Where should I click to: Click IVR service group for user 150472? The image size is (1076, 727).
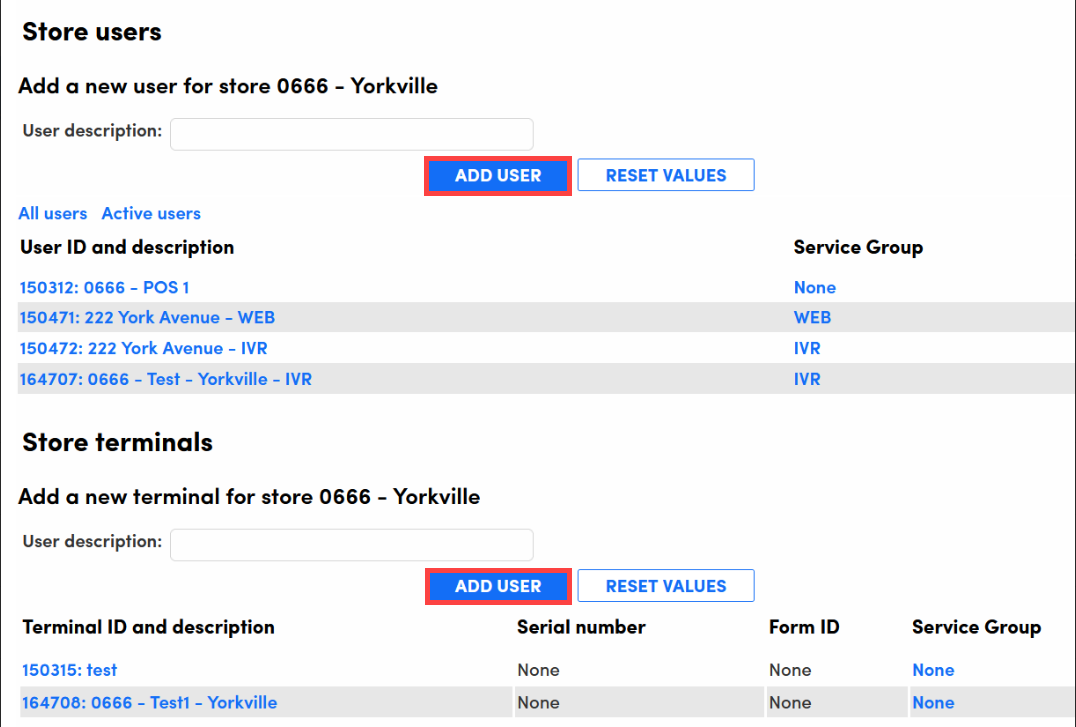[x=806, y=348]
